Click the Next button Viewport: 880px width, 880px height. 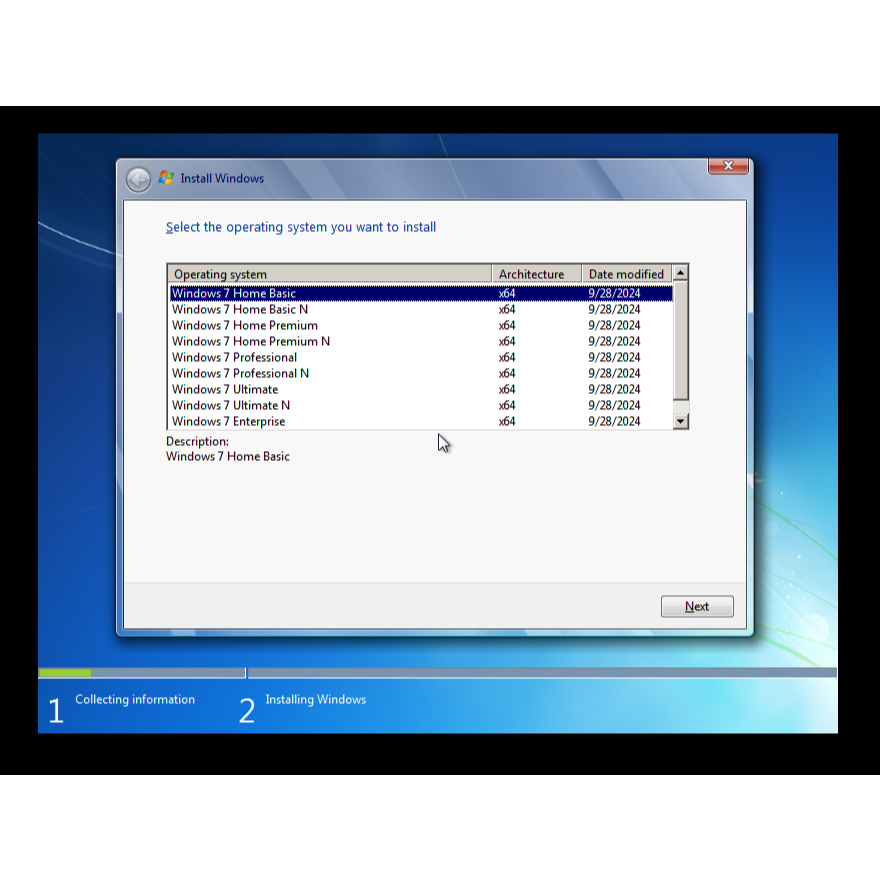pyautogui.click(x=697, y=606)
